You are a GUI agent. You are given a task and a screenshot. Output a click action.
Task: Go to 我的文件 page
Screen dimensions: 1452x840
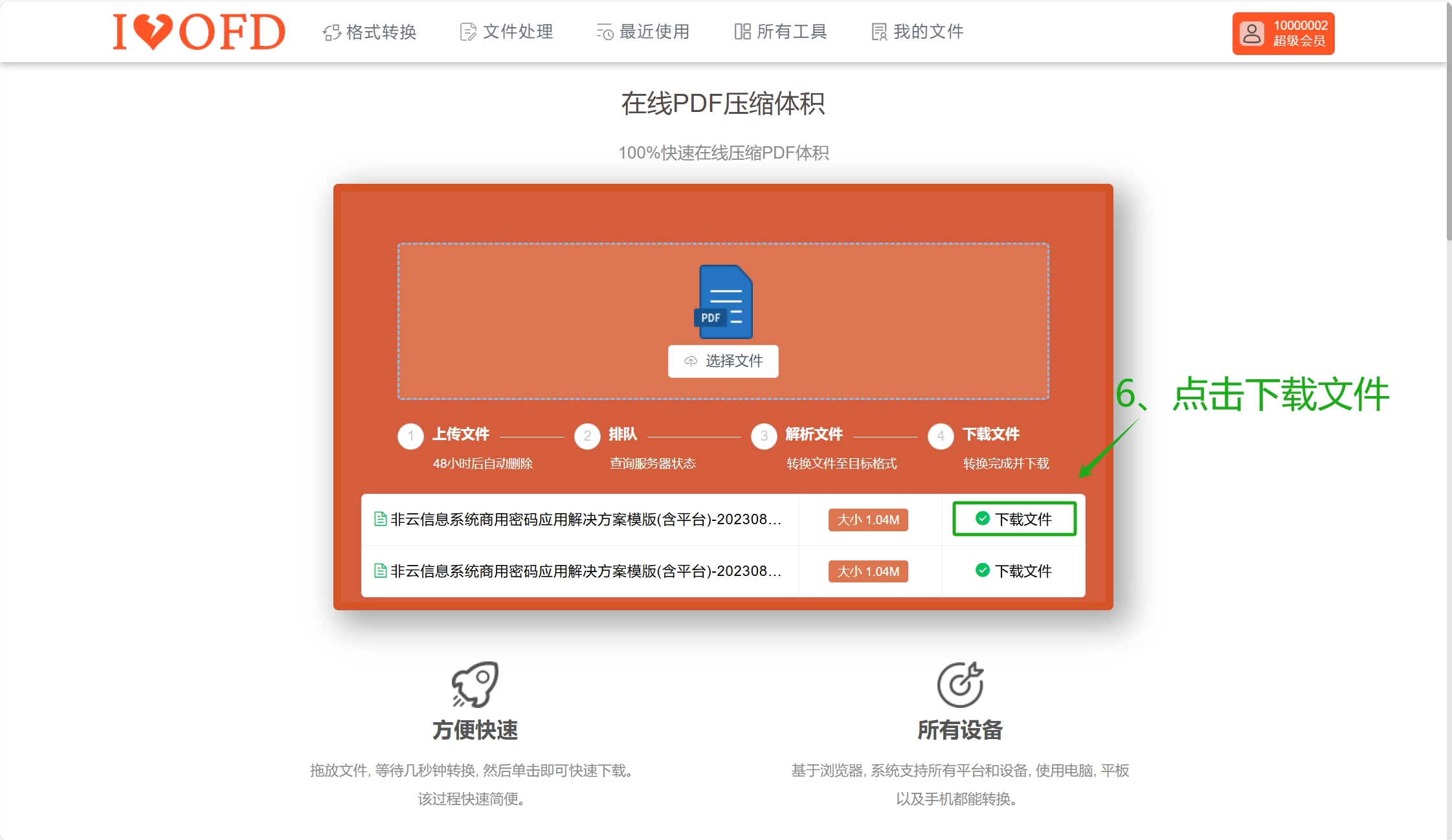917,32
